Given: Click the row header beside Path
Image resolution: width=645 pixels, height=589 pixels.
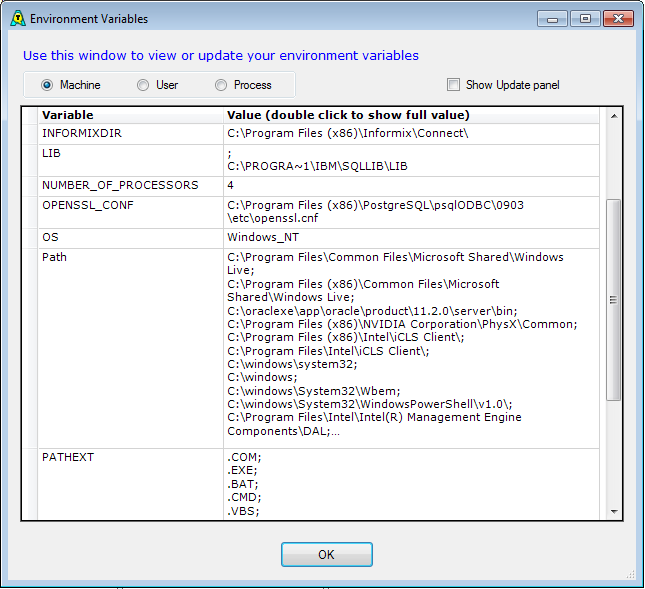Looking at the screenshot, I should coord(30,348).
